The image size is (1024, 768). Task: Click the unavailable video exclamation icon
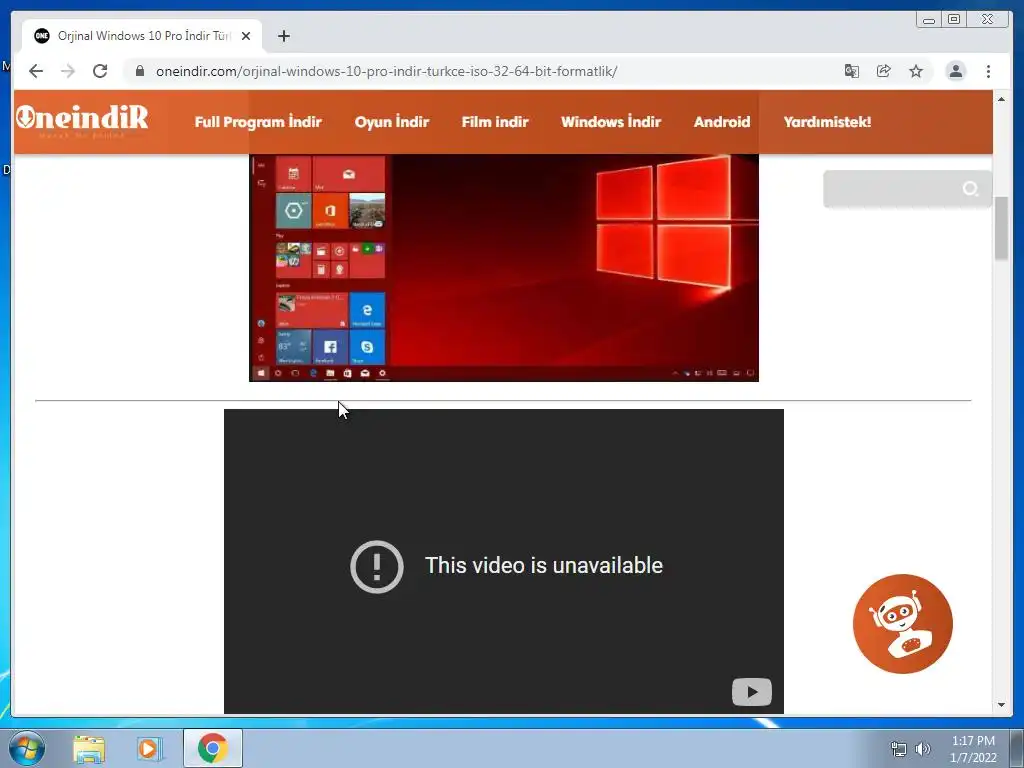coord(377,566)
